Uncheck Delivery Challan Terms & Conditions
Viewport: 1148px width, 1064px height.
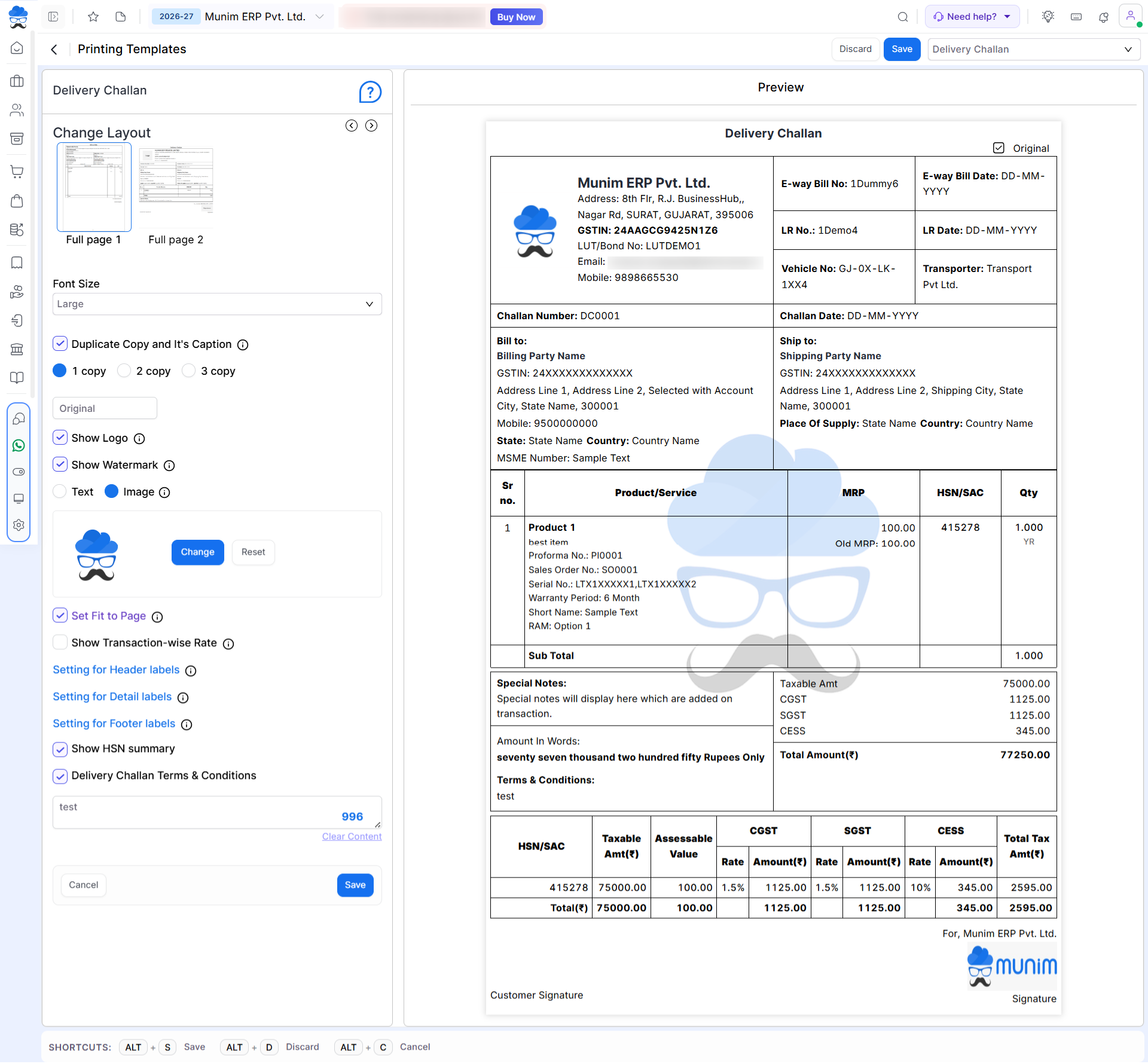(x=60, y=776)
